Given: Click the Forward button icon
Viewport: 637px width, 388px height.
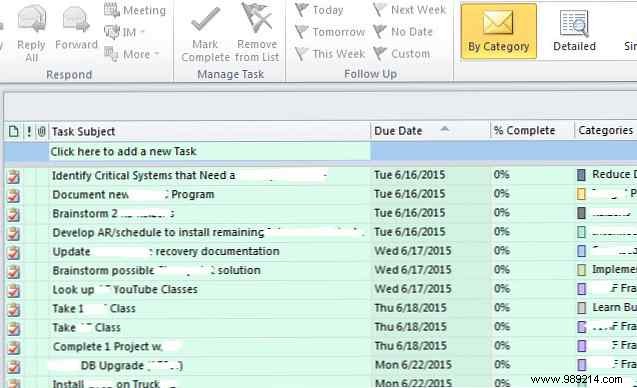Looking at the screenshot, I should pyautogui.click(x=76, y=18).
